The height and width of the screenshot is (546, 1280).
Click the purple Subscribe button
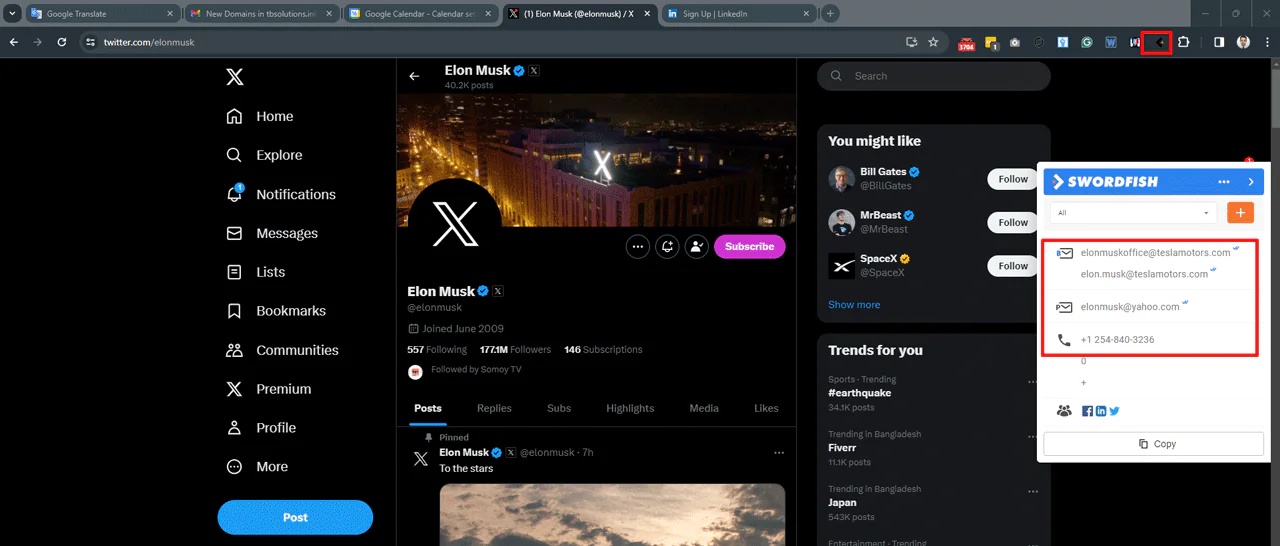[x=750, y=246]
